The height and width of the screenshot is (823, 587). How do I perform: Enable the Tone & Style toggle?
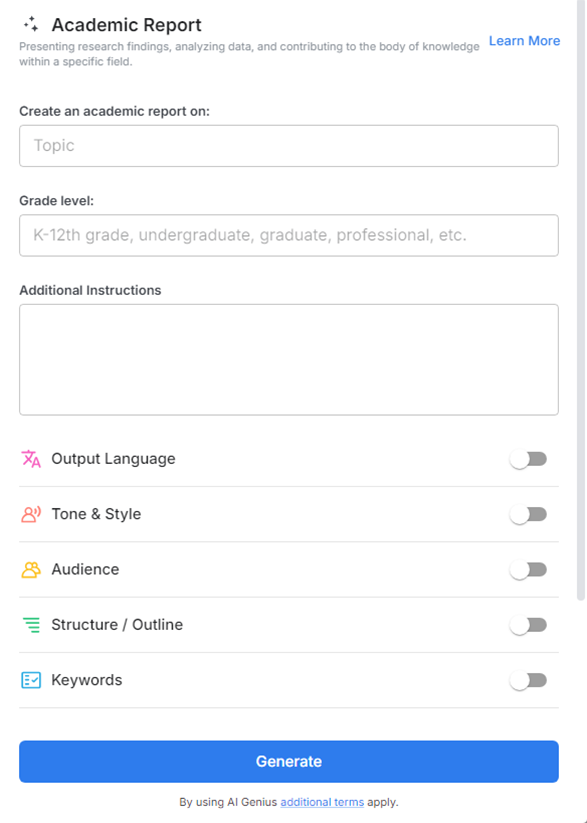click(528, 513)
